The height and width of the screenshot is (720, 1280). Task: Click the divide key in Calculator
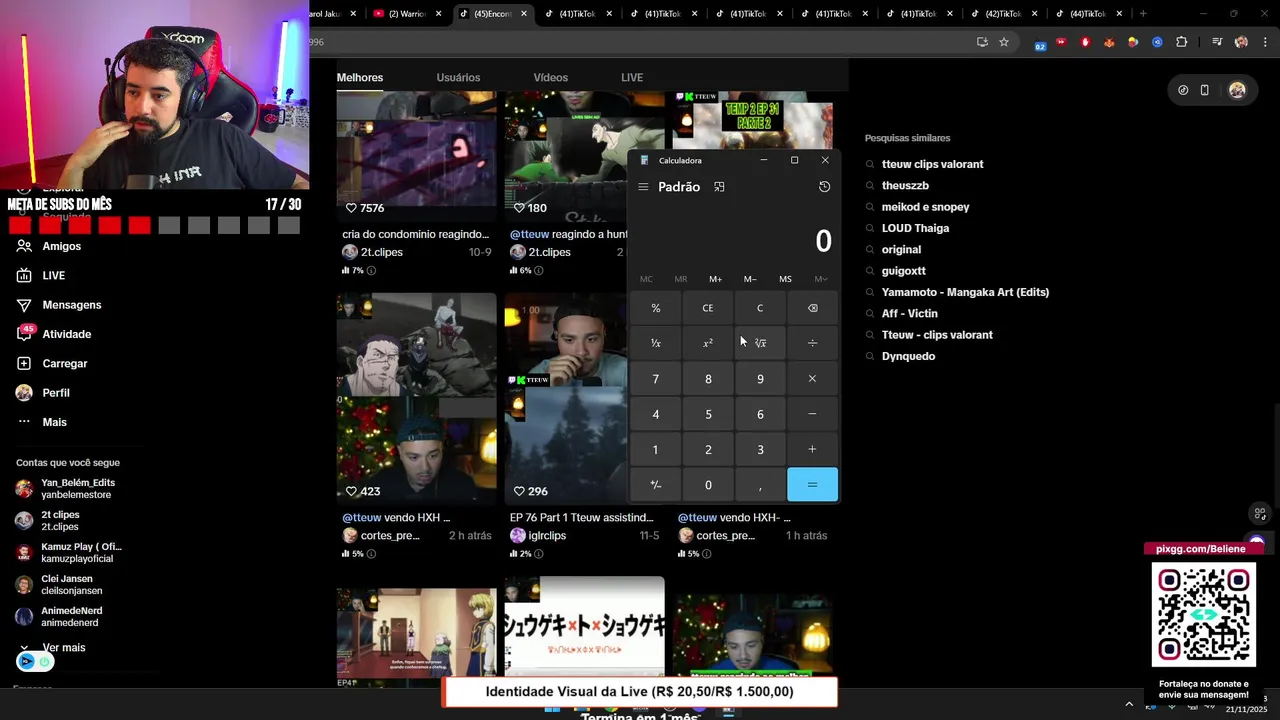pos(812,343)
